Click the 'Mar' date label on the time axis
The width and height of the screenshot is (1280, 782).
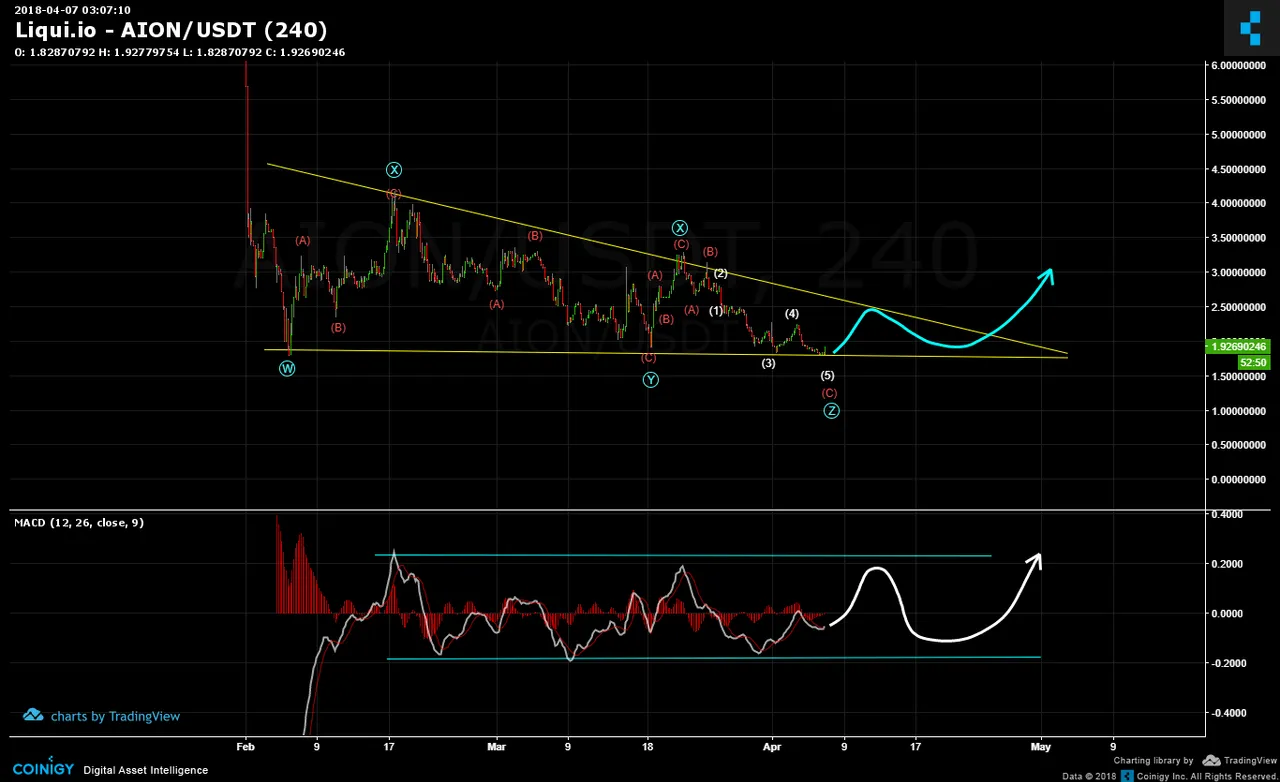[x=498, y=745]
